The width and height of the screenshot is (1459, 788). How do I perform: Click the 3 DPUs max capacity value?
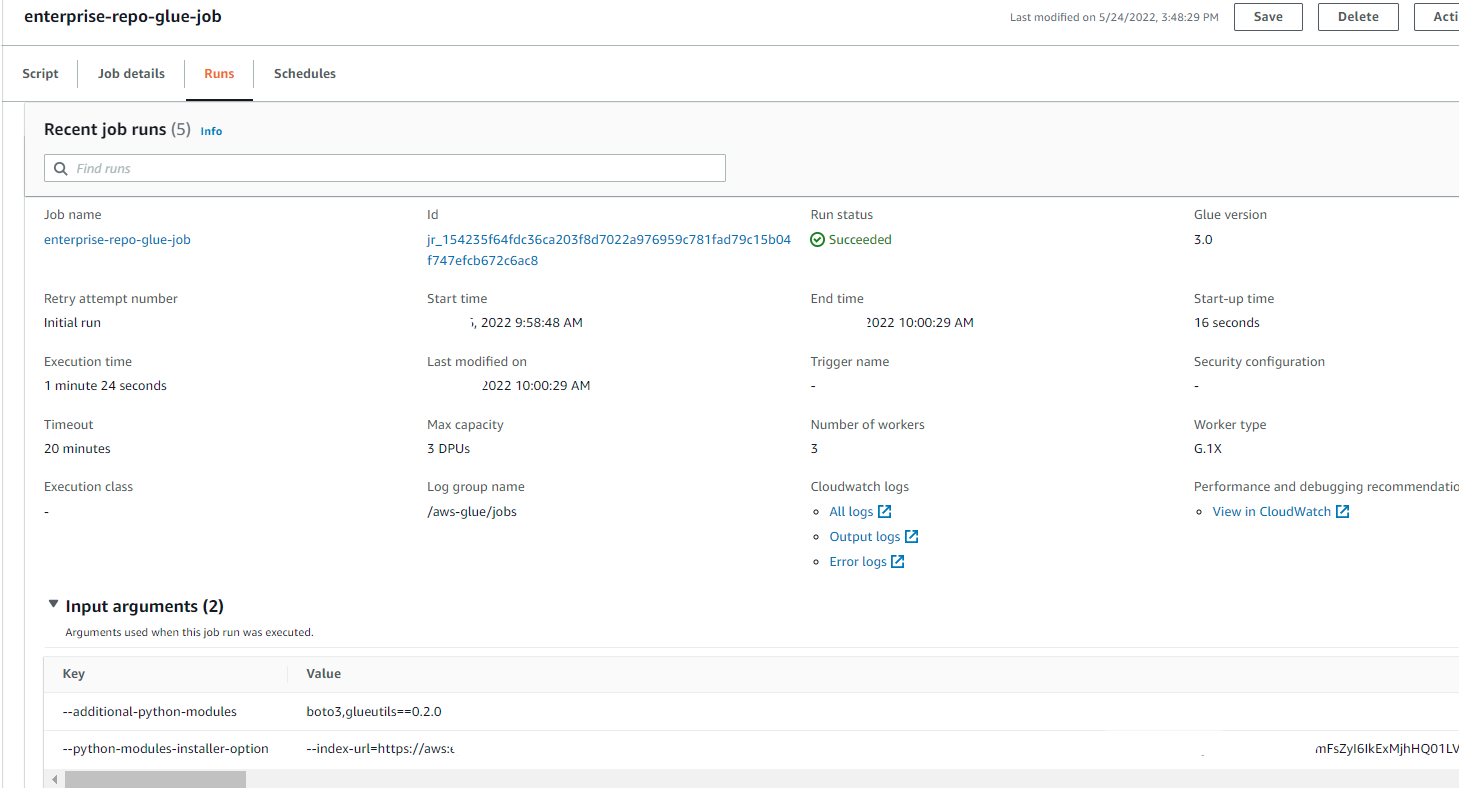(448, 449)
